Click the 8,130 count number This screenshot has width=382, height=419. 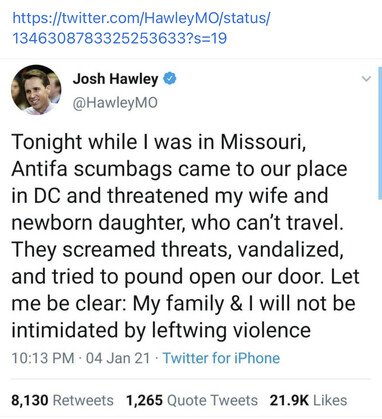pyautogui.click(x=30, y=400)
